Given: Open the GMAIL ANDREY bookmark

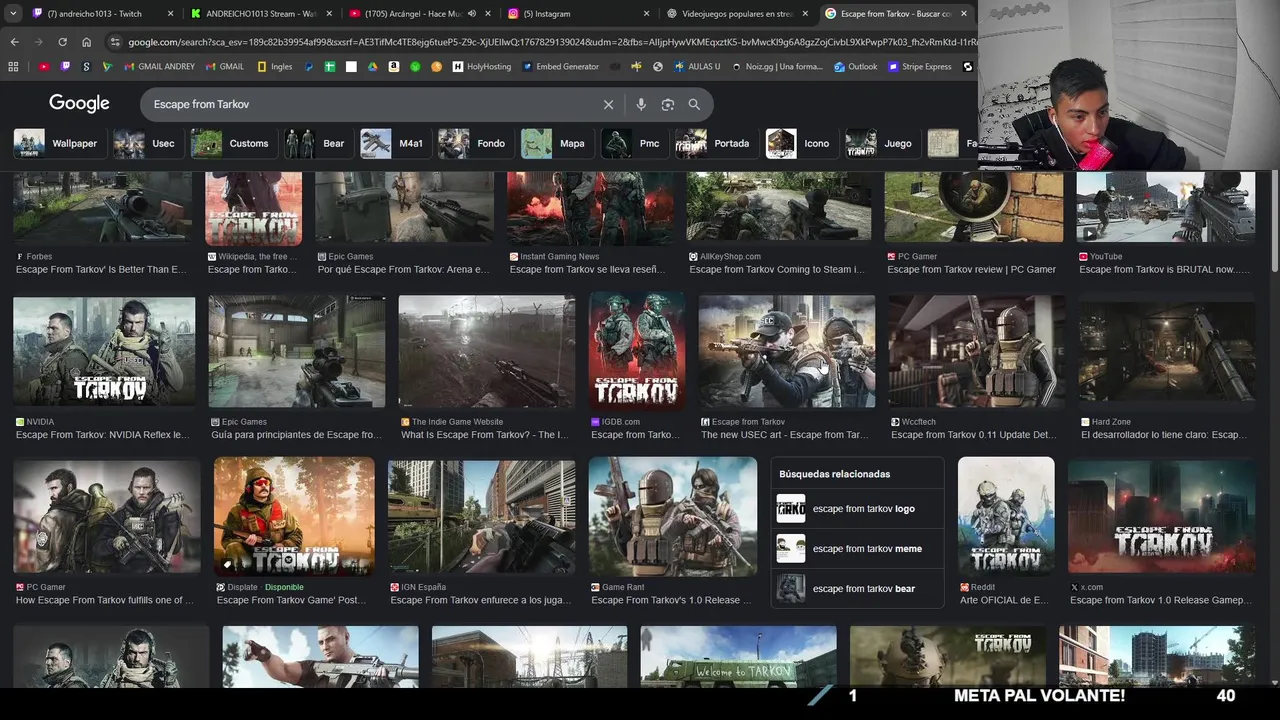Looking at the screenshot, I should point(160,67).
